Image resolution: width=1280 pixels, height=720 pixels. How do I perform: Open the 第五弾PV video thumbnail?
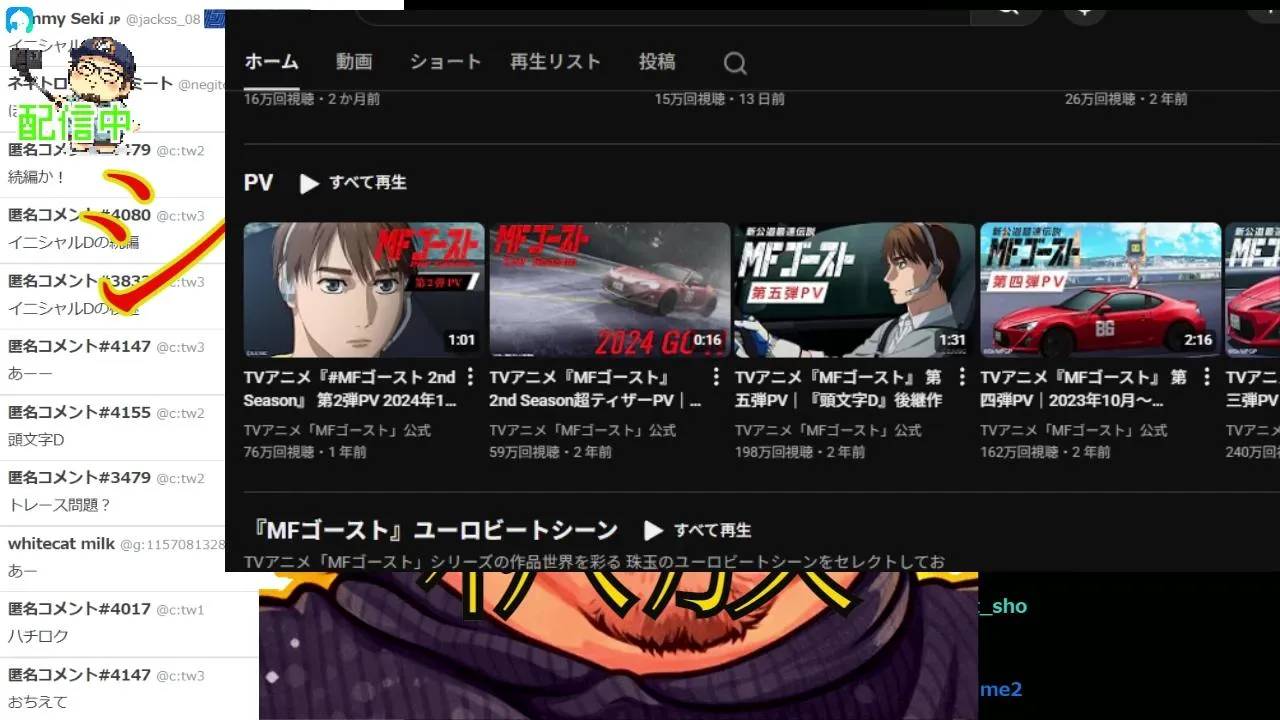coord(854,290)
